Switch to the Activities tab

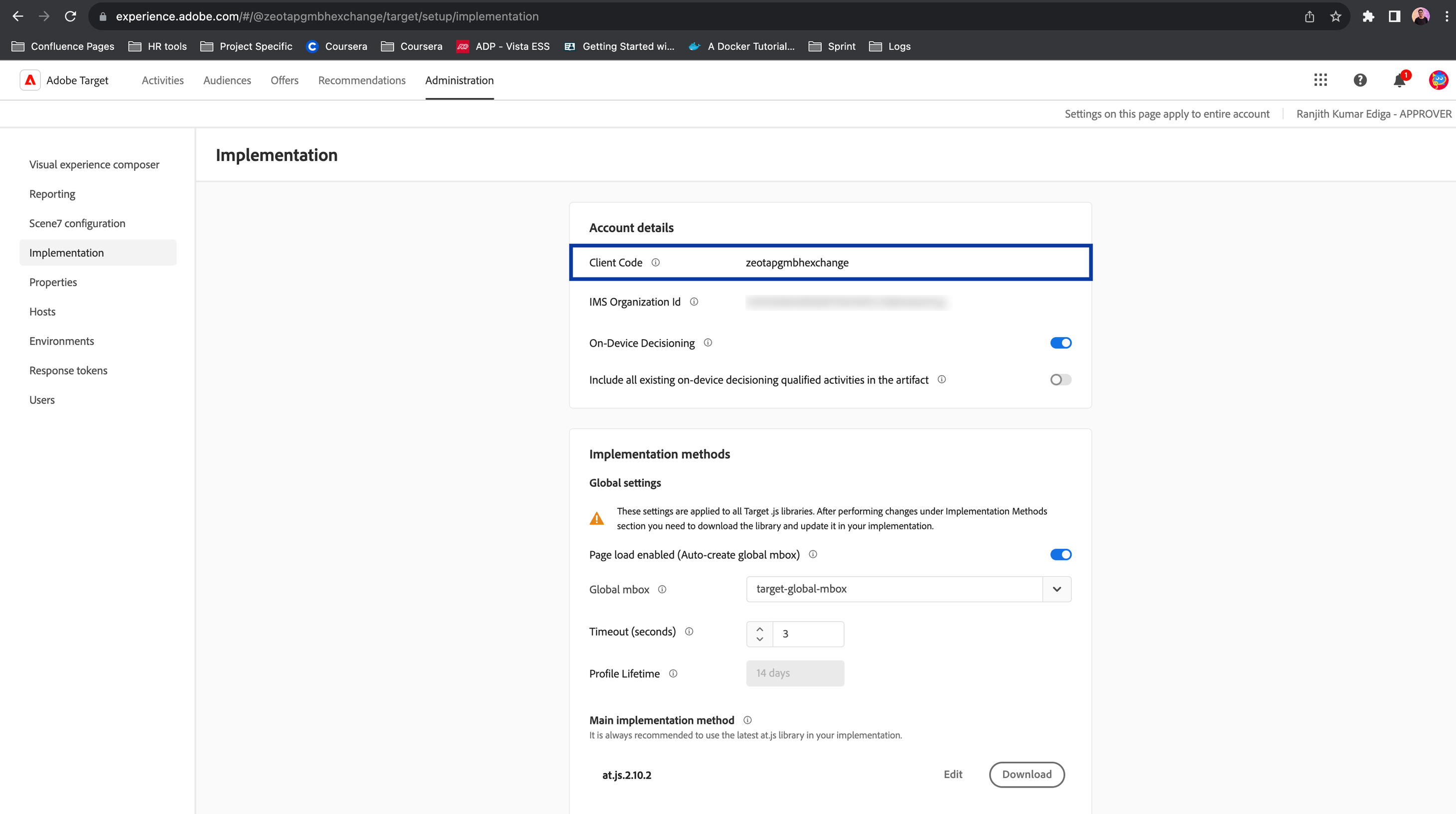pos(163,80)
